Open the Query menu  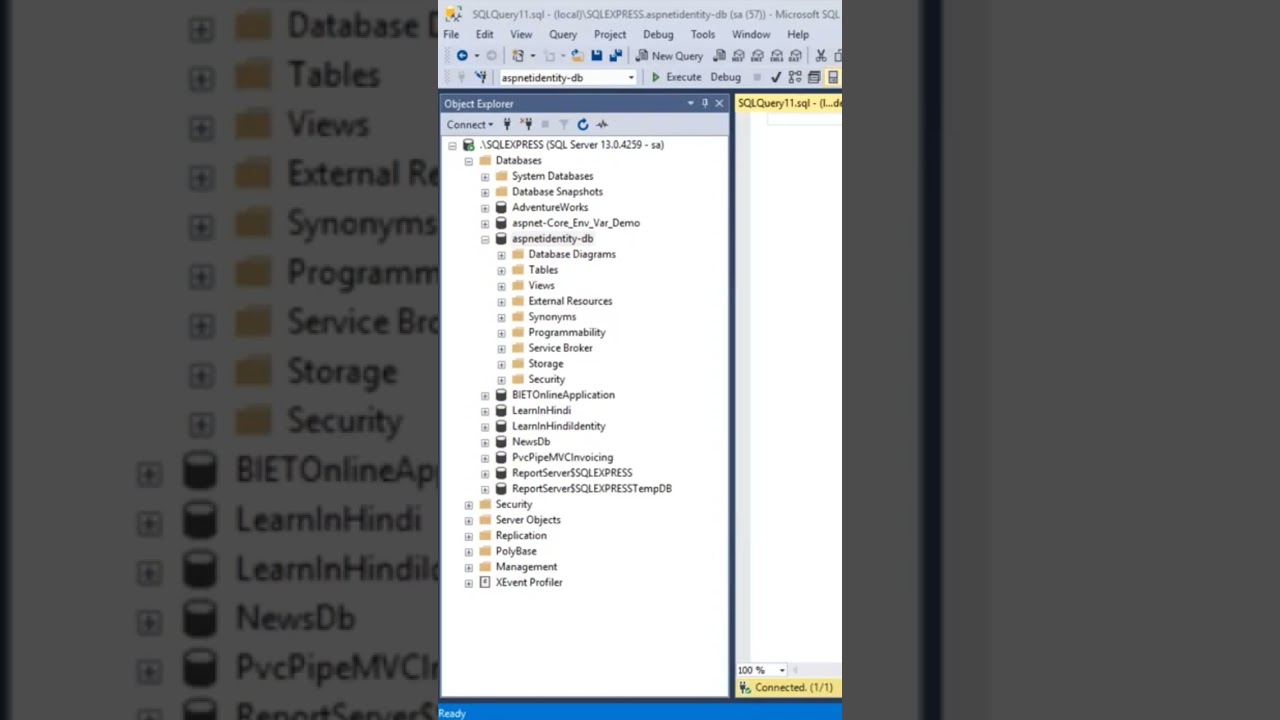(563, 34)
